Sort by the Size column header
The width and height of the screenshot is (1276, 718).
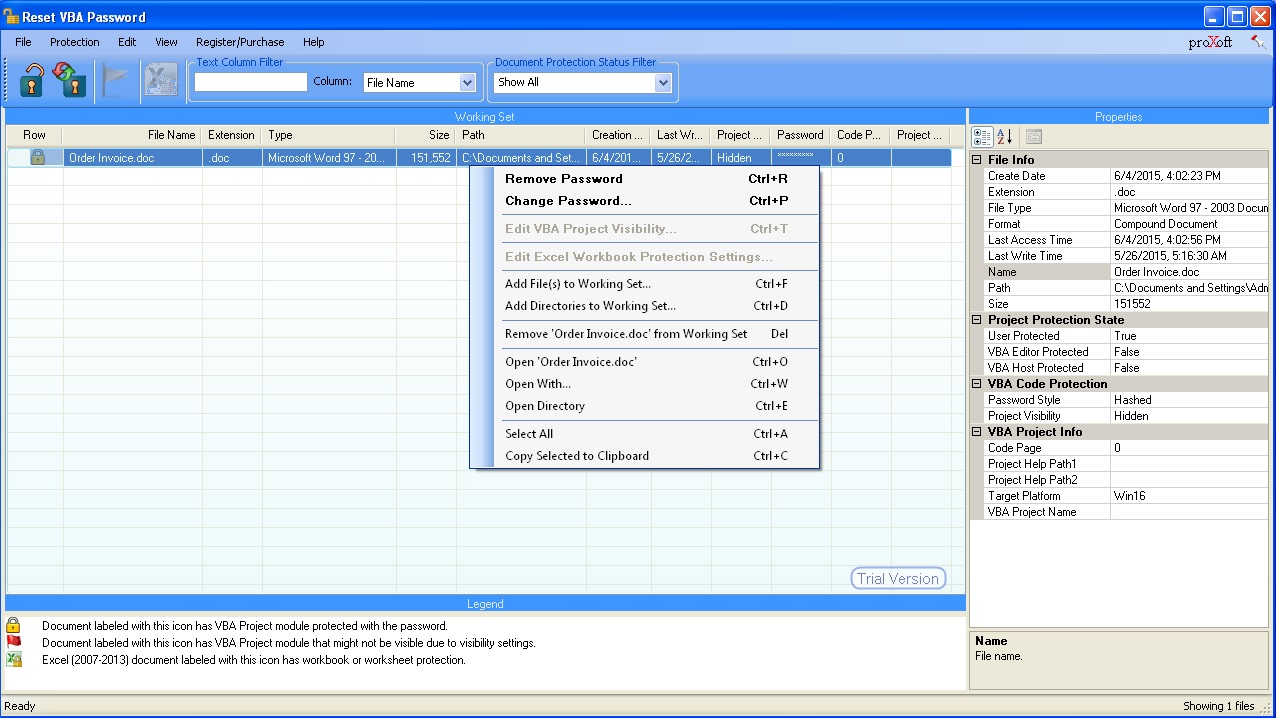[x=425, y=135]
